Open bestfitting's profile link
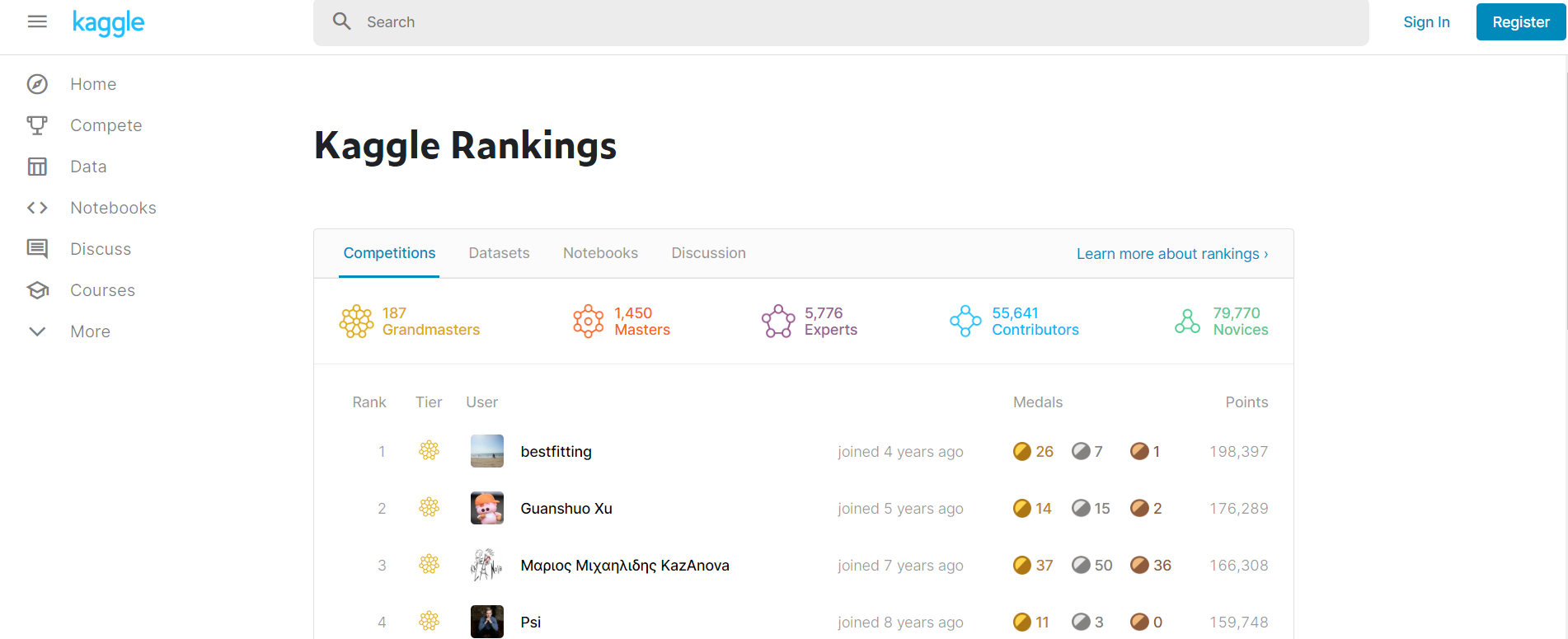This screenshot has width=1568, height=639. tap(556, 452)
